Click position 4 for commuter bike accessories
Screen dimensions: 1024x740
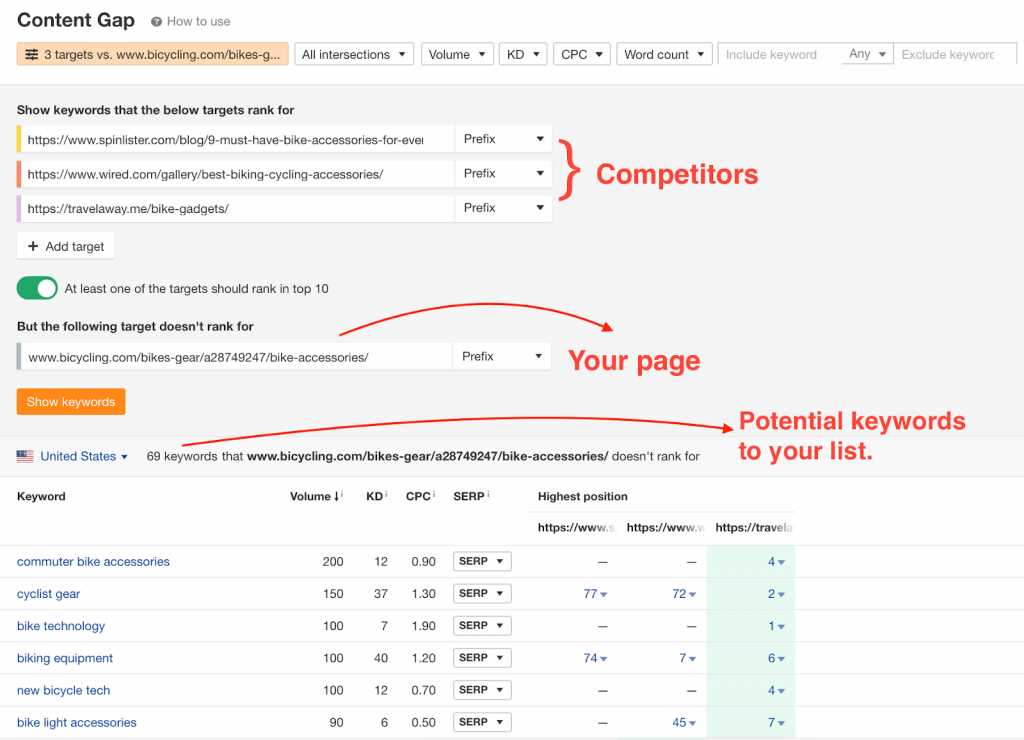776,562
